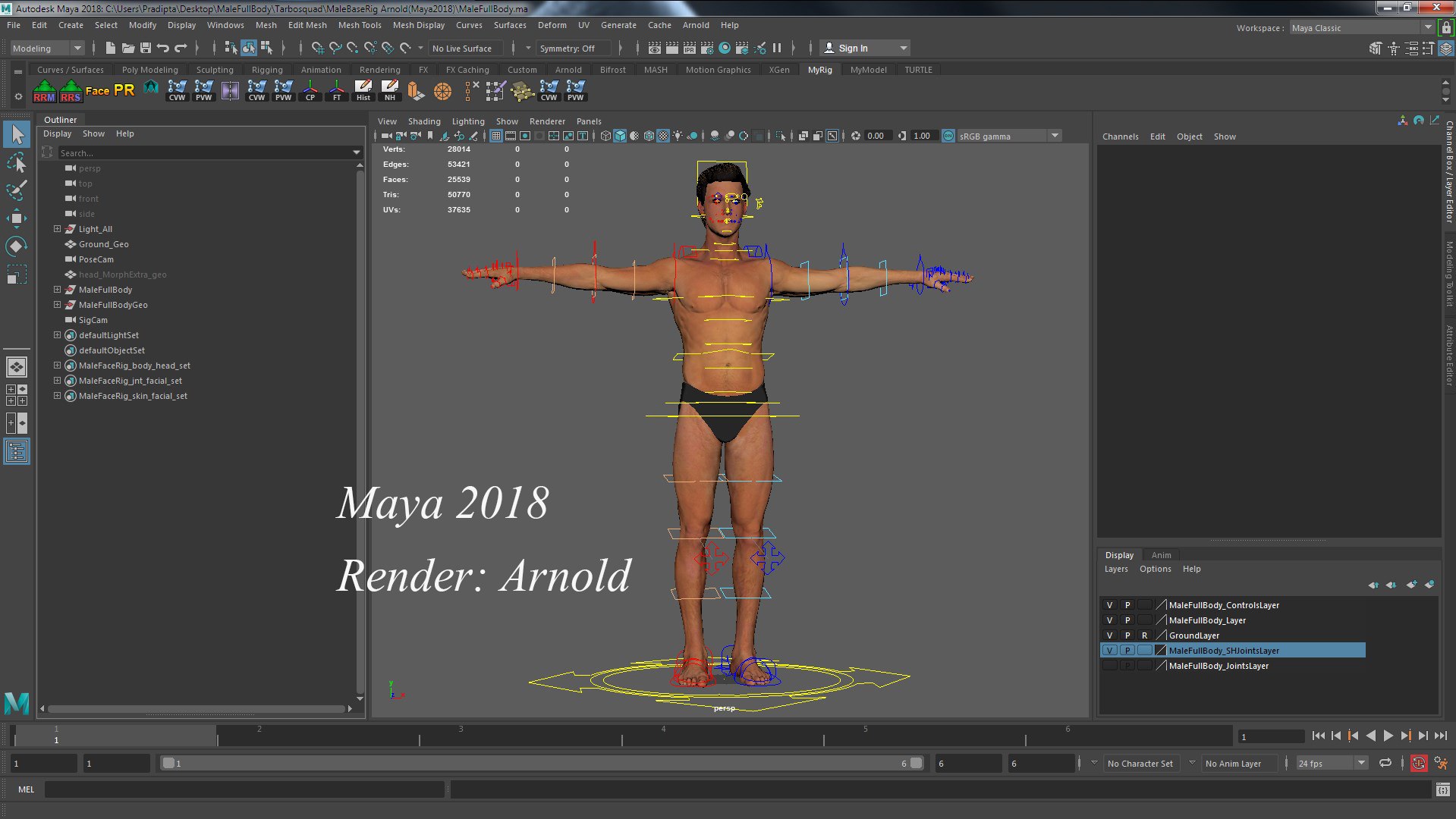Viewport: 1456px width, 819px height.
Task: Switch to the Rigging shelf tab
Action: 267,70
